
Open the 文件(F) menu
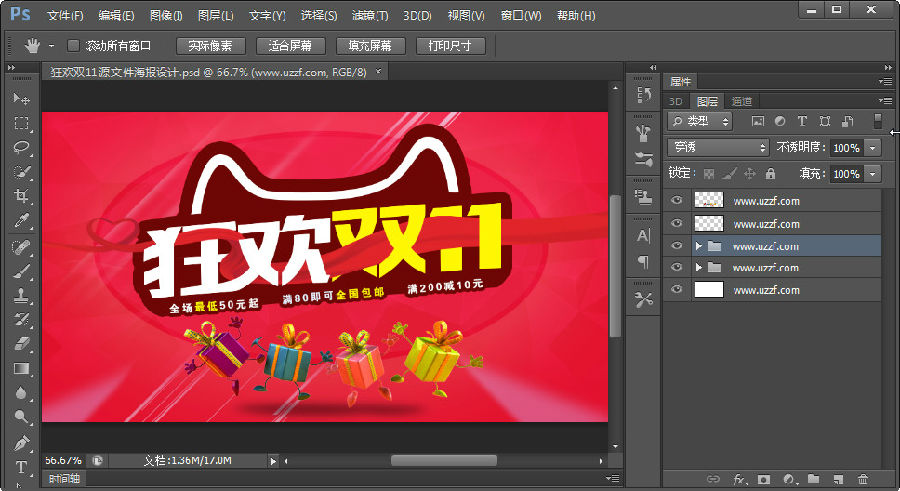[x=65, y=16]
